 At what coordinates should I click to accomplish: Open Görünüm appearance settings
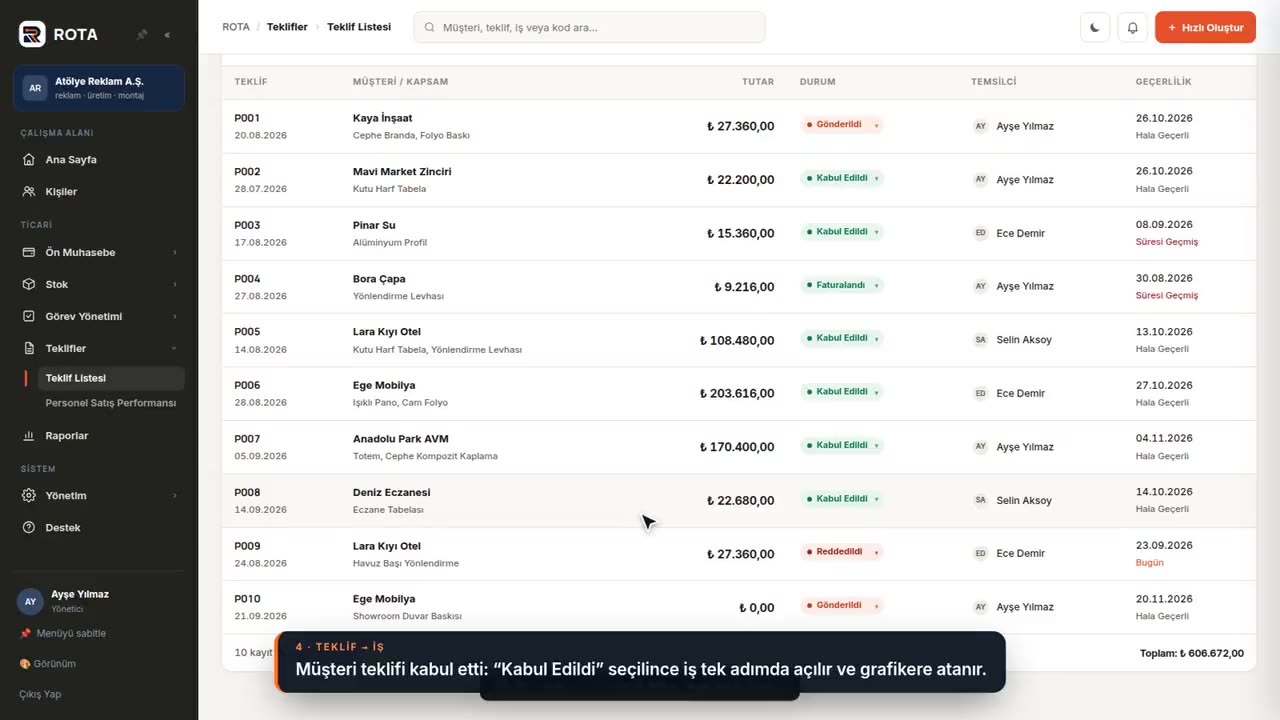[48, 664]
